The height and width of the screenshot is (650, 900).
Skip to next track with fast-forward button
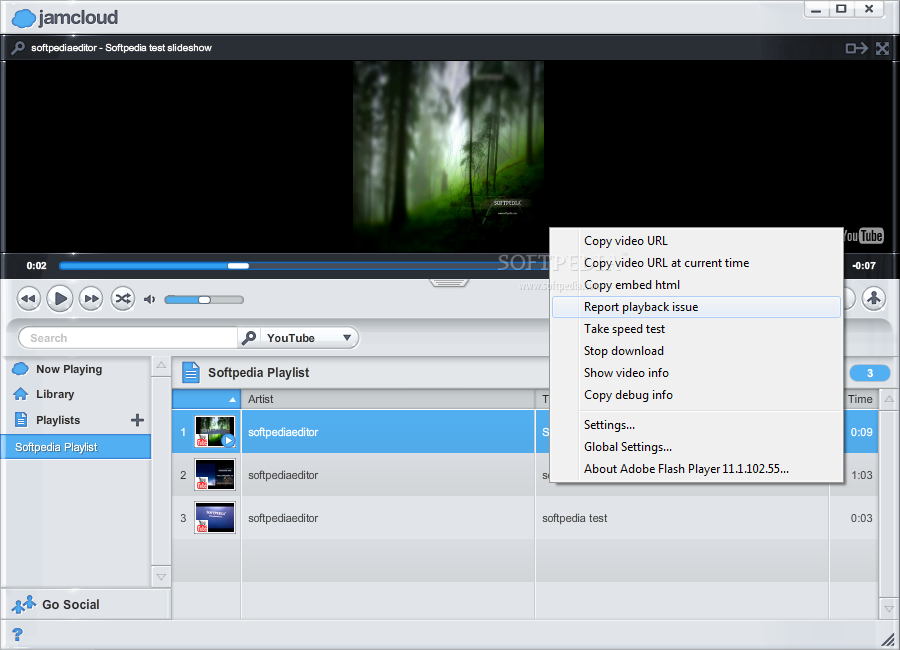(x=91, y=299)
